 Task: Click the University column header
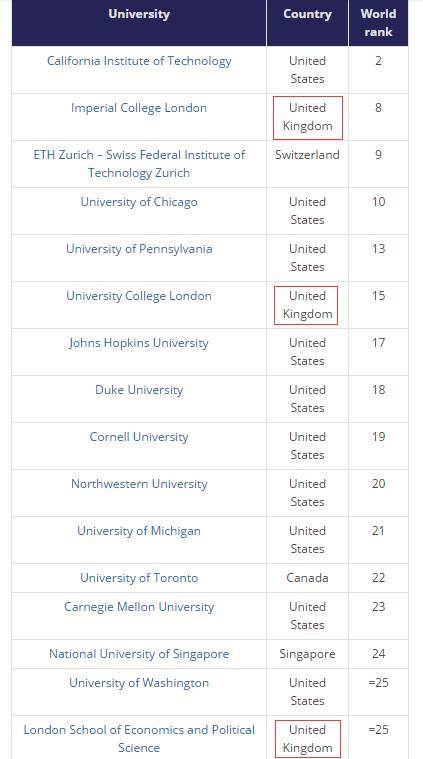(139, 14)
